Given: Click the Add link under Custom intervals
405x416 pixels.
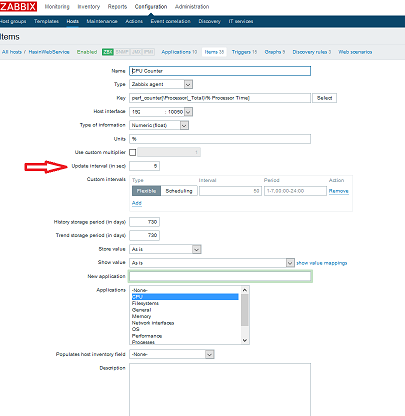Looking at the screenshot, I should [137, 203].
